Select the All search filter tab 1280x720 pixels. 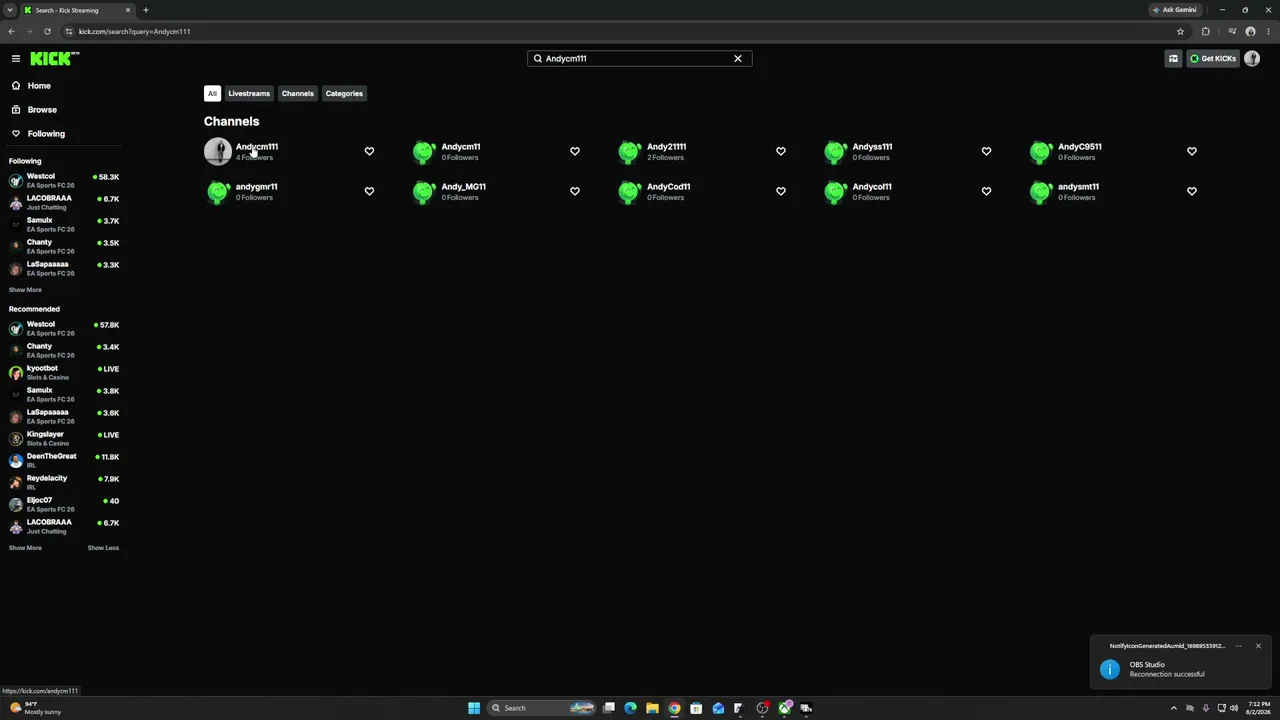212,94
